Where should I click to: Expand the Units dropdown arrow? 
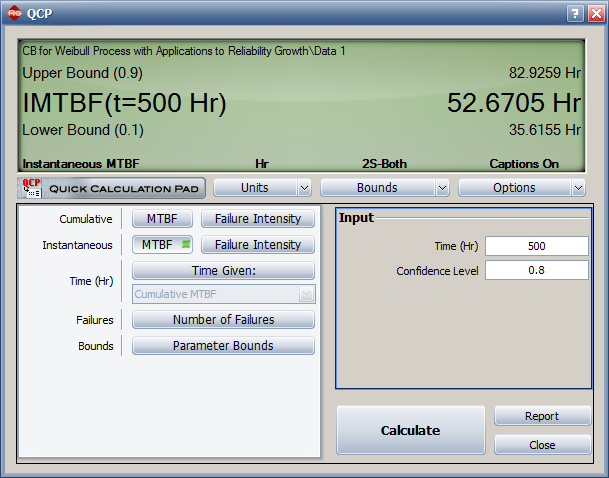click(x=304, y=188)
